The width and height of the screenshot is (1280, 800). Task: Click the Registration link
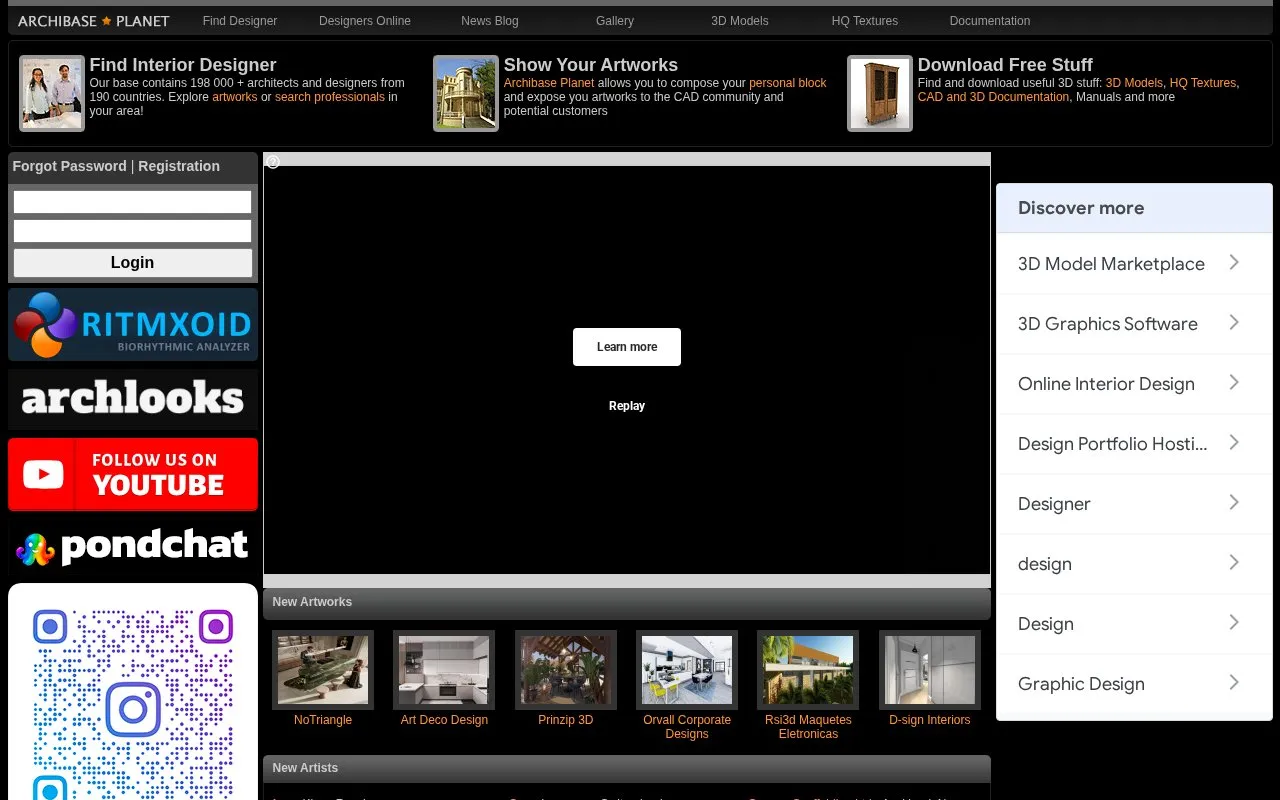179,166
